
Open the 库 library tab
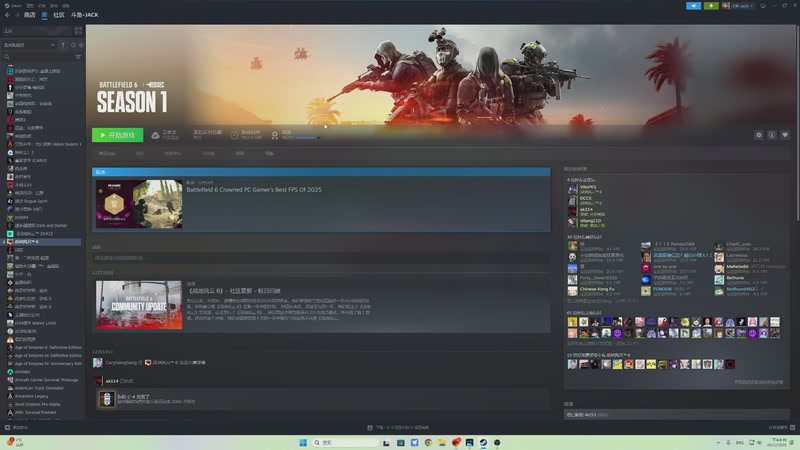point(44,15)
